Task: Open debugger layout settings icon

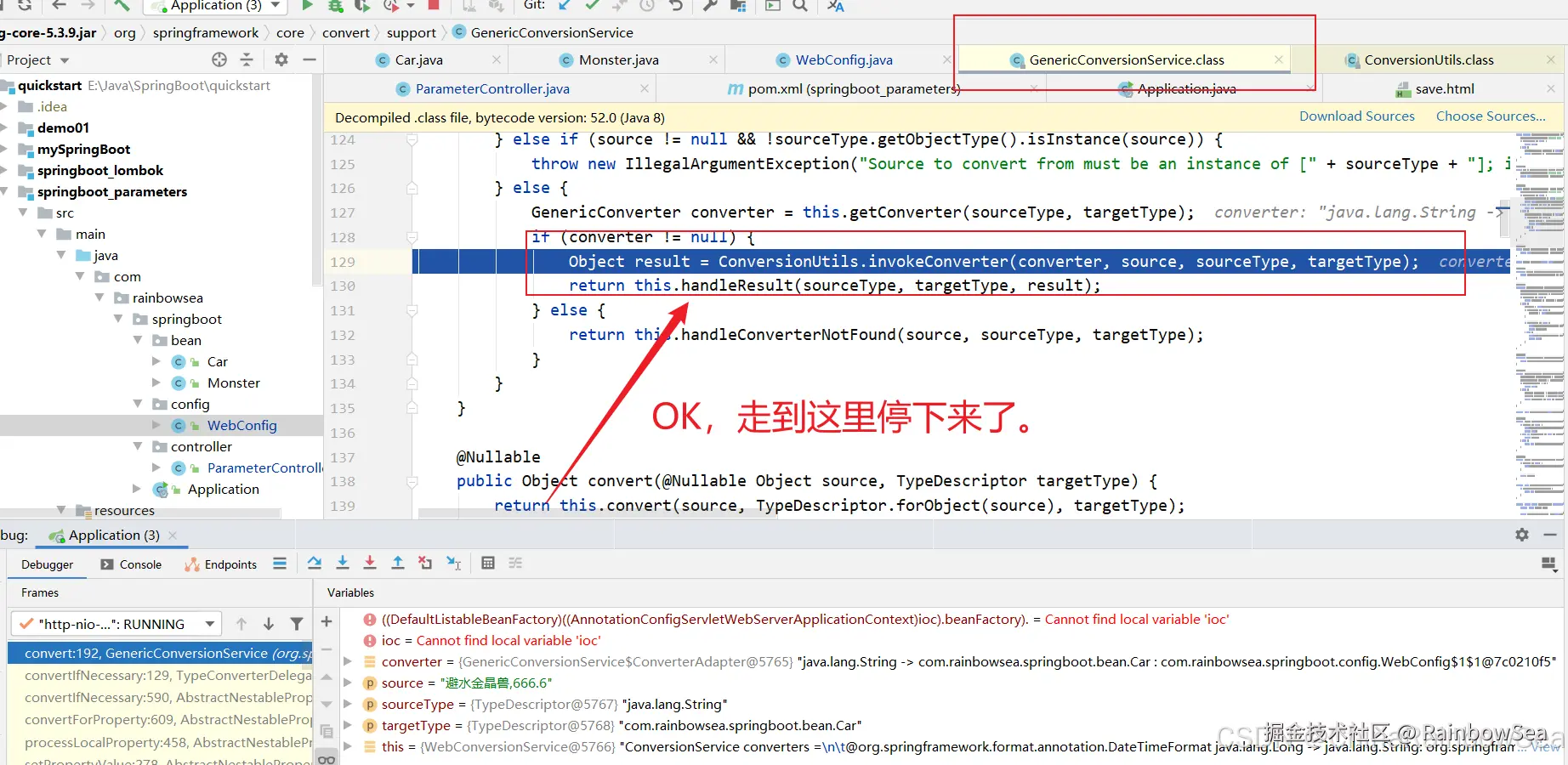Action: click(1548, 564)
